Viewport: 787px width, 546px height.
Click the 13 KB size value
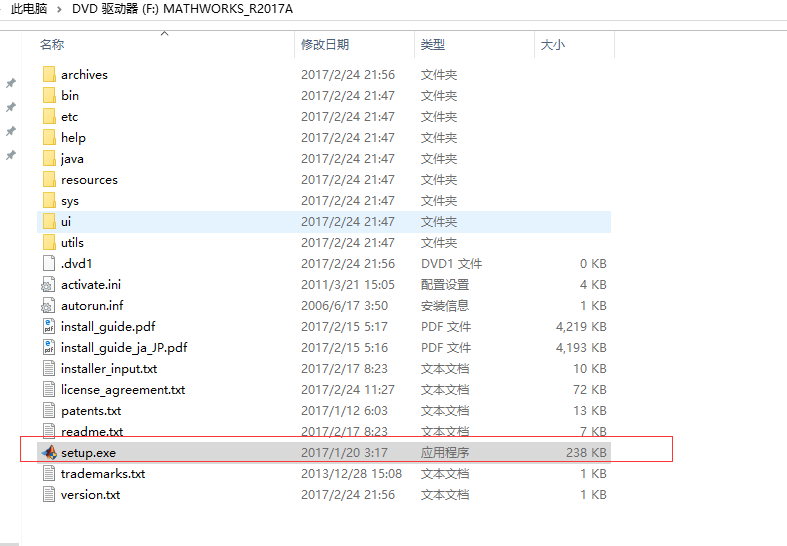pyautogui.click(x=590, y=411)
